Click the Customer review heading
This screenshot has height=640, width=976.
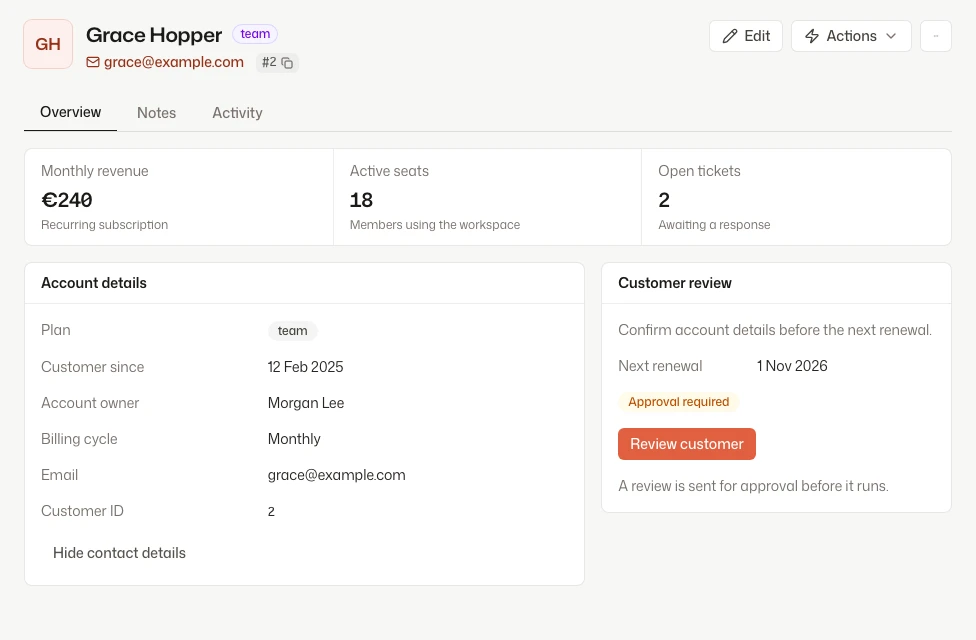[x=675, y=283]
